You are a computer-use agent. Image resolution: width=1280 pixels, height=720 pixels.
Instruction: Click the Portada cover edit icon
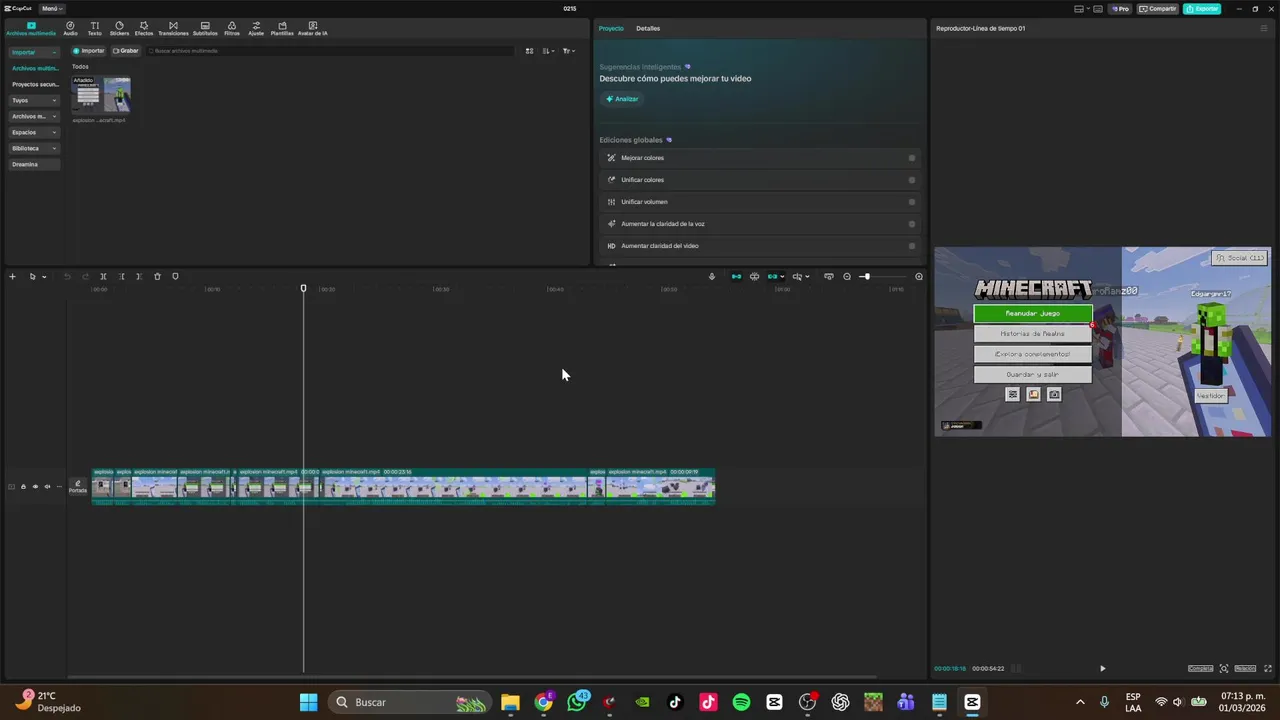pyautogui.click(x=78, y=487)
